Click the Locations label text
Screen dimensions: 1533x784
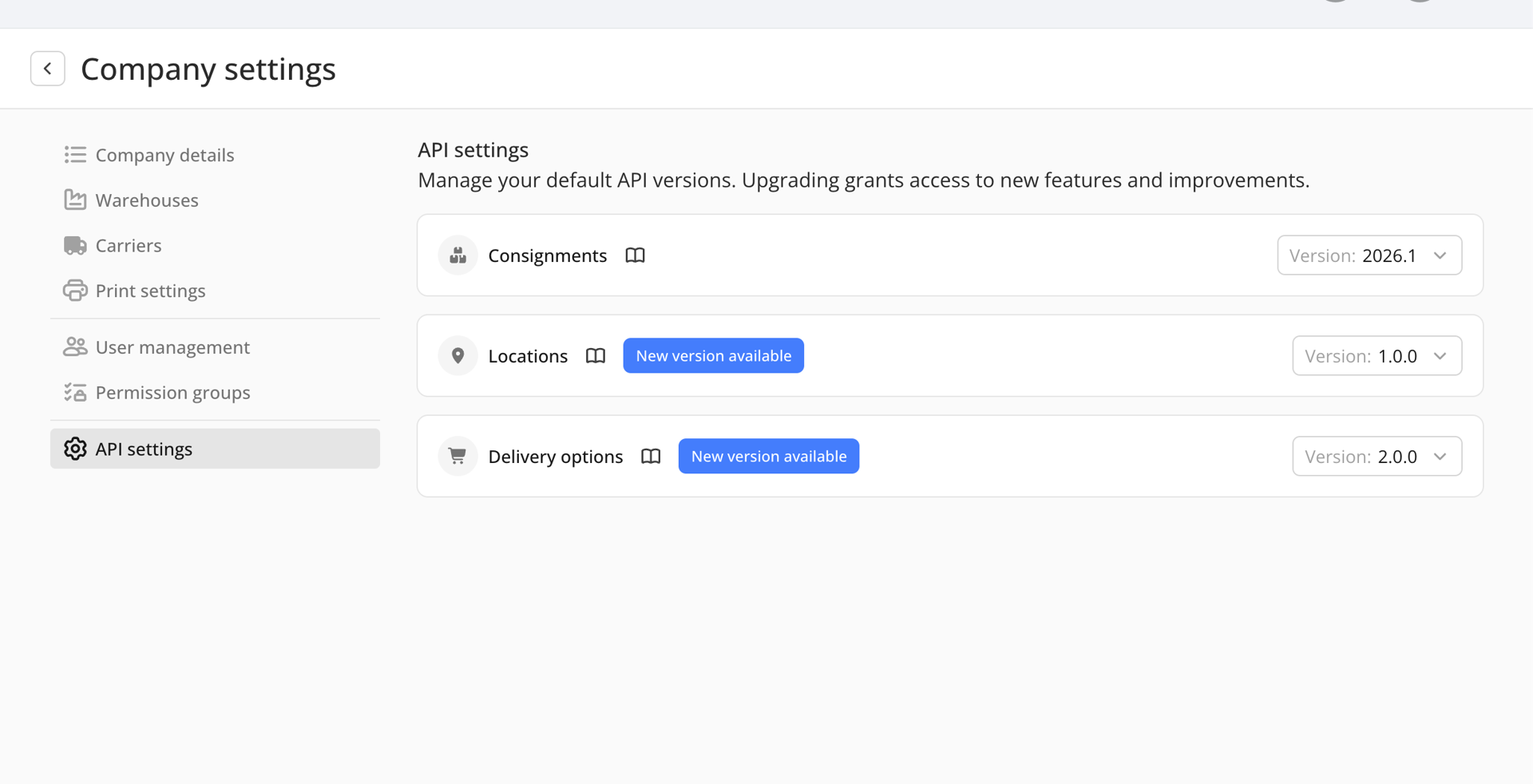tap(528, 356)
